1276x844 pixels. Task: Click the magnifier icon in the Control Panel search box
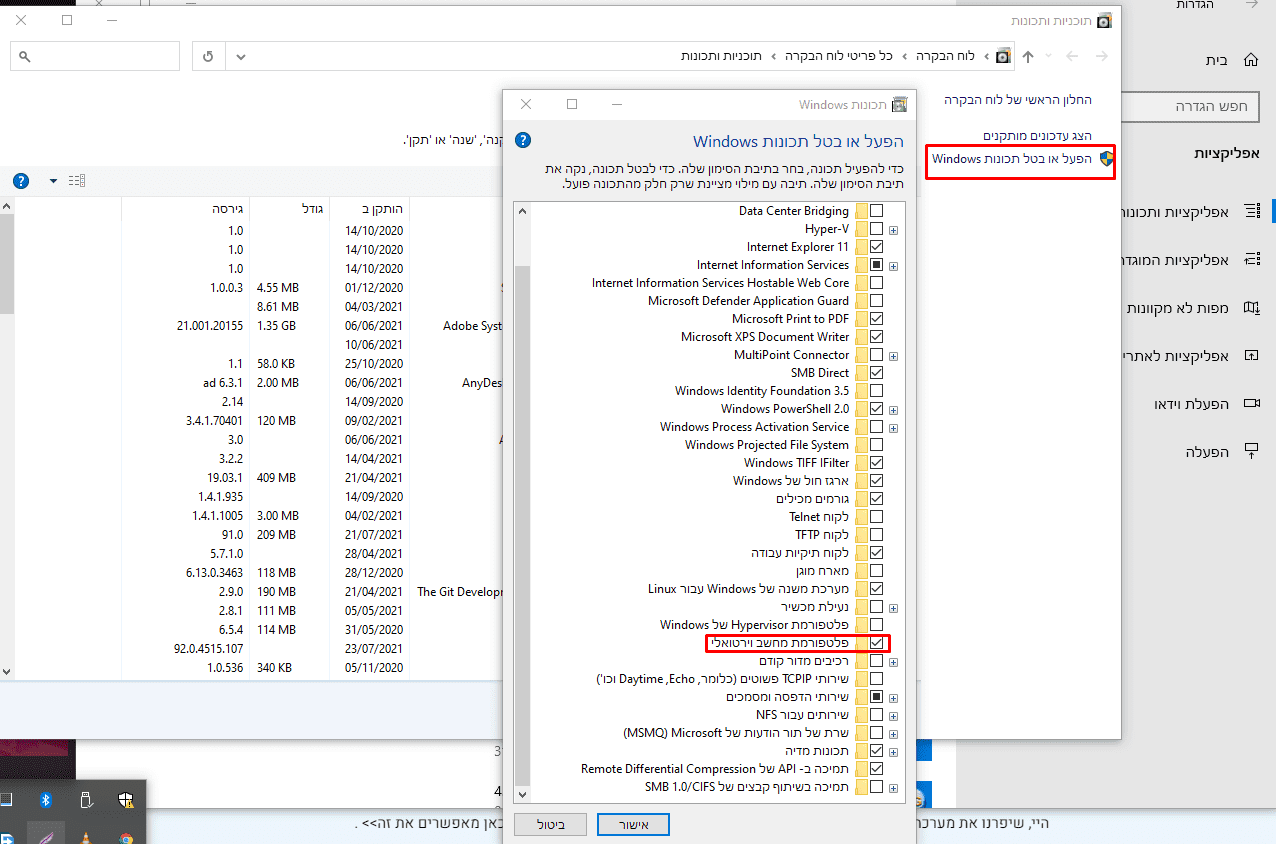pyautogui.click(x=25, y=56)
